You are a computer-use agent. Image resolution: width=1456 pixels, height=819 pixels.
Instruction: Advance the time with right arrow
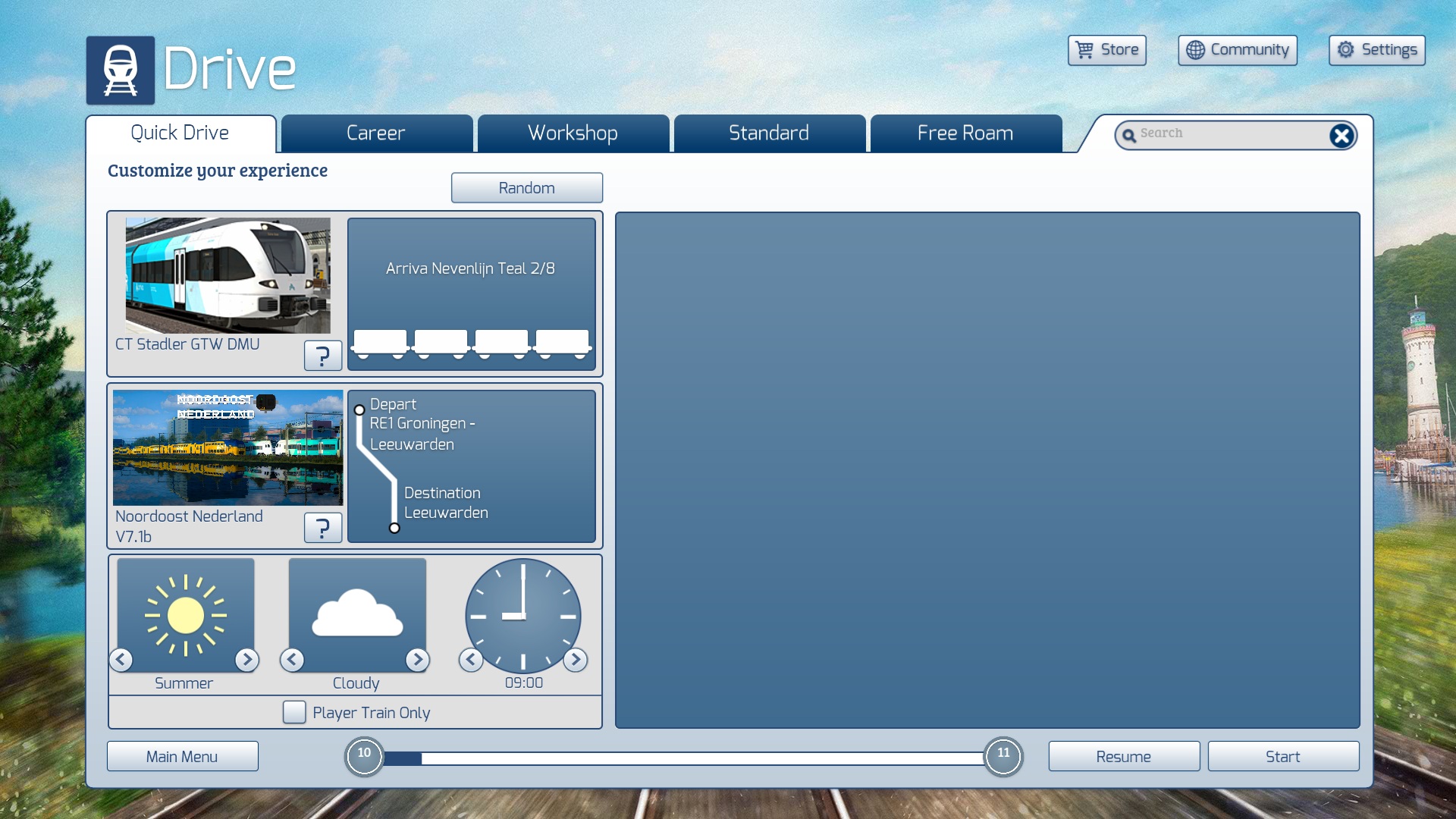(x=576, y=660)
